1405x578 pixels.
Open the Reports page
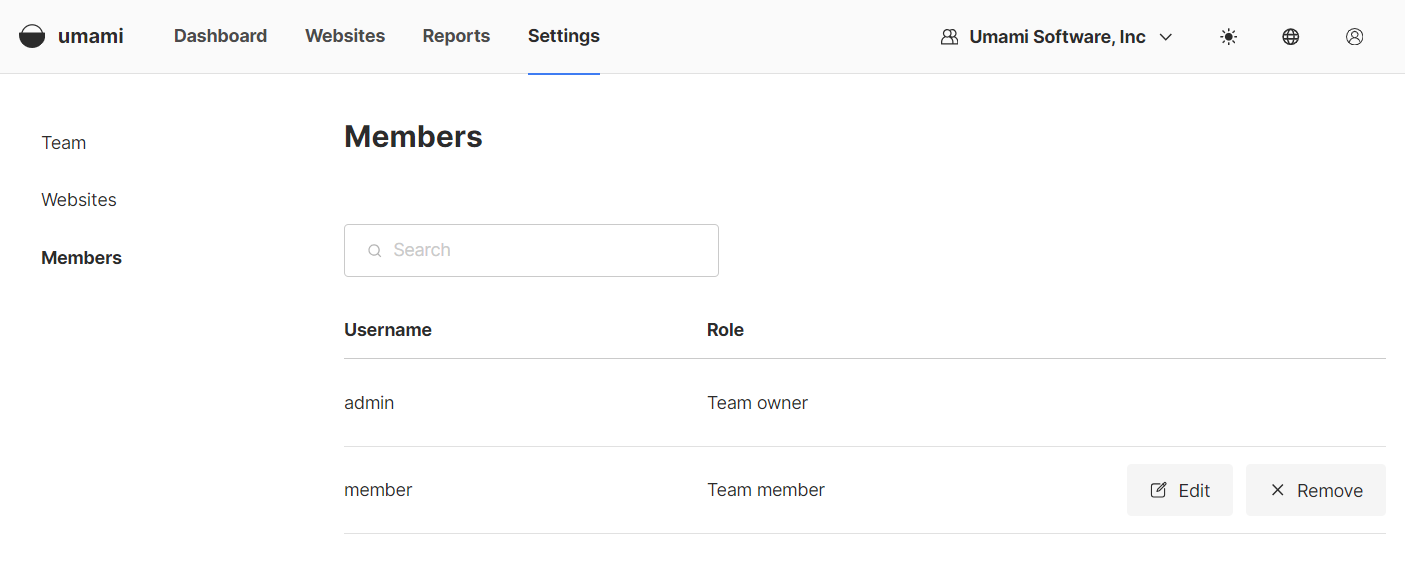tap(456, 36)
